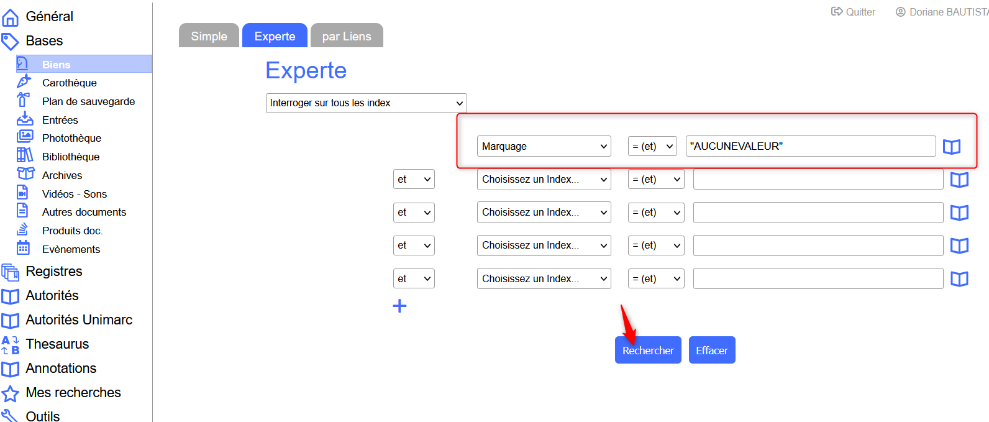
Task: Click the Photothèque icon in the sidebar
Action: coord(24,138)
